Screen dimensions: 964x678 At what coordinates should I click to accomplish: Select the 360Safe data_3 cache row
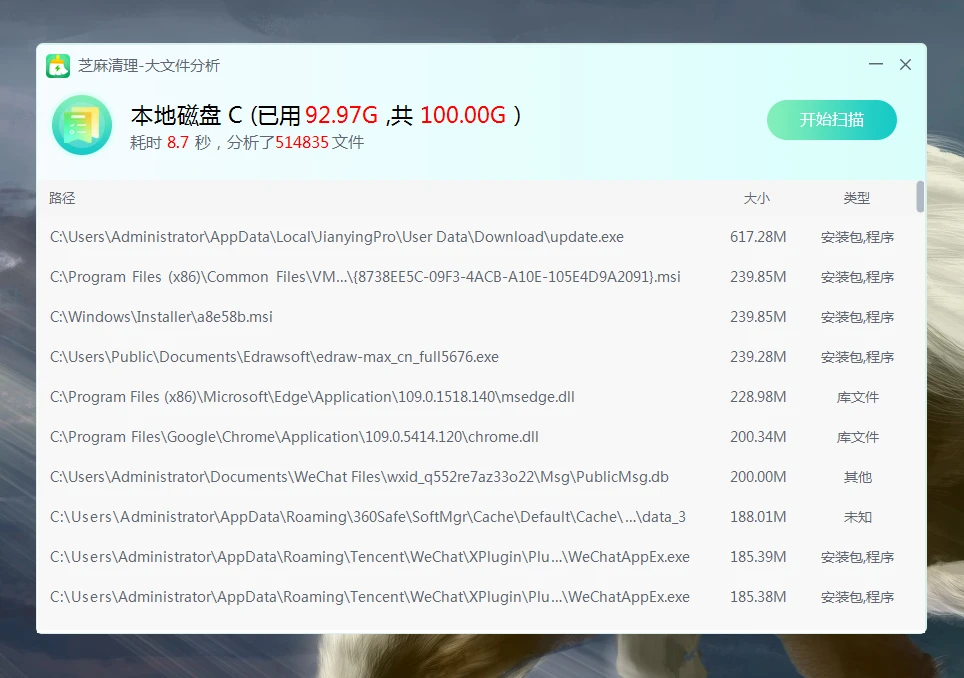[367, 517]
